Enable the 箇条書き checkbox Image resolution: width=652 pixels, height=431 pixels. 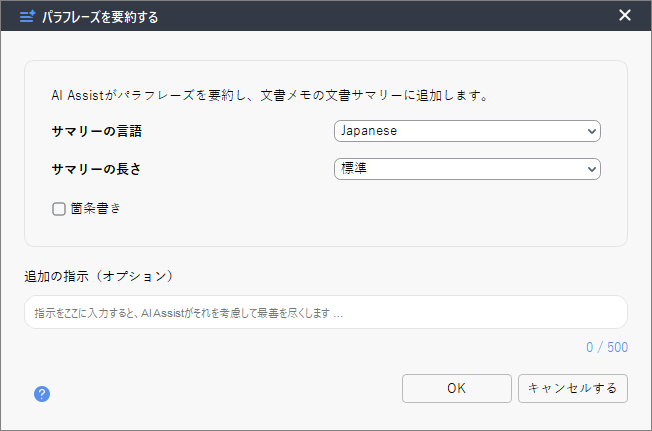click(x=59, y=209)
